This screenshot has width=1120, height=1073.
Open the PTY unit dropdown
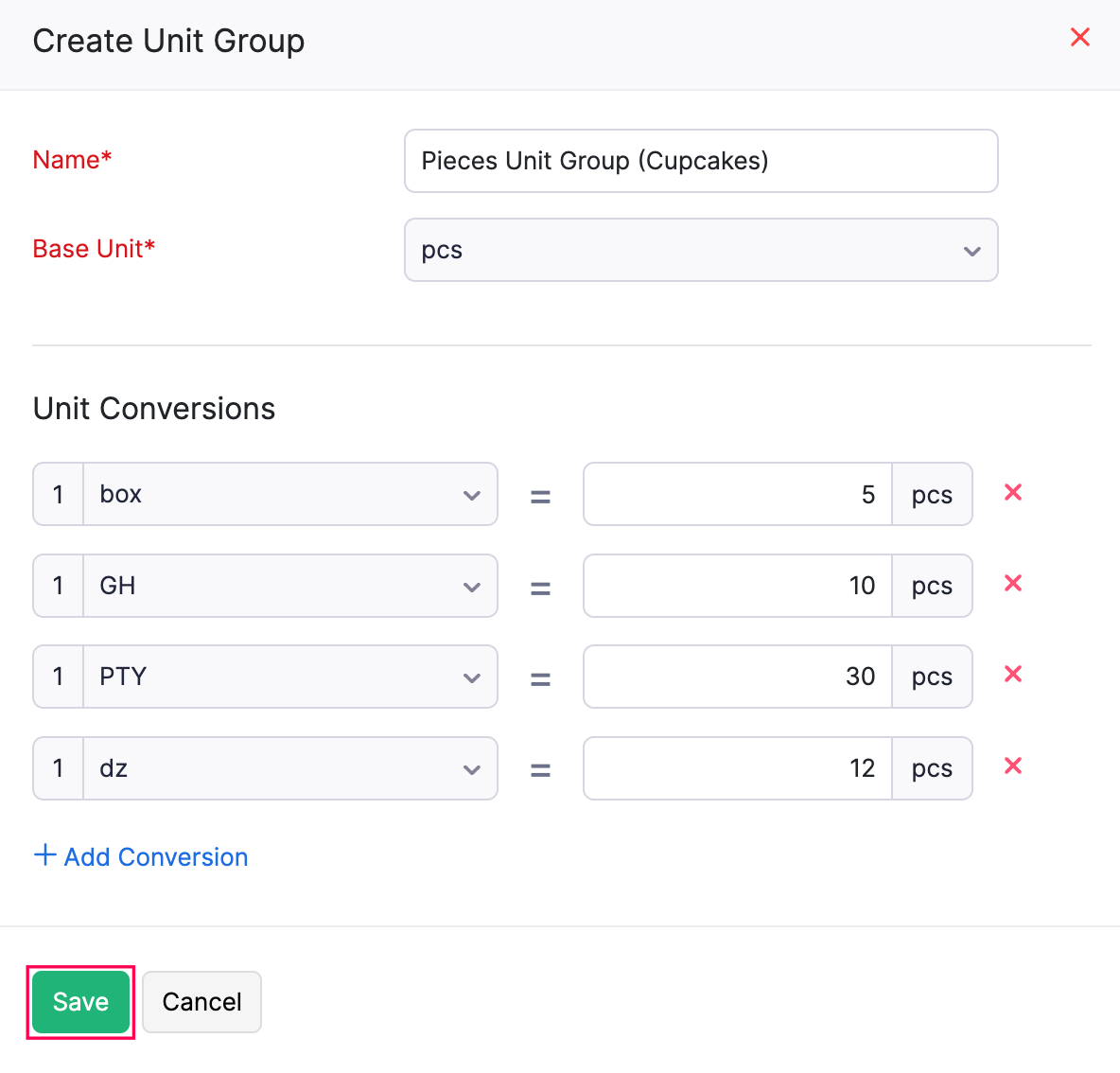[x=471, y=677]
